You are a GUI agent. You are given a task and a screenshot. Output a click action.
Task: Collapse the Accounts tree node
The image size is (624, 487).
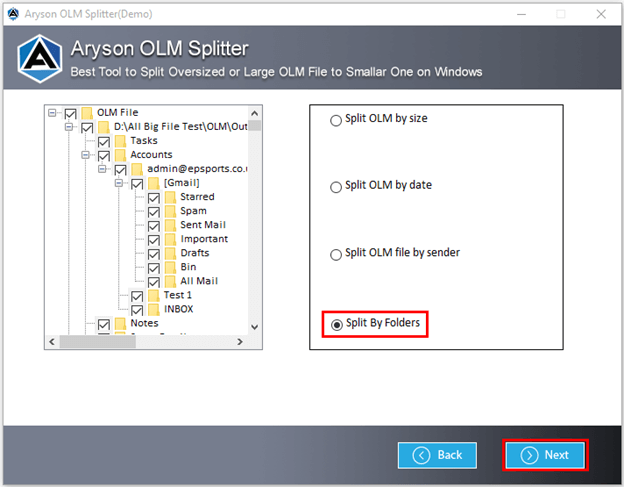click(86, 155)
